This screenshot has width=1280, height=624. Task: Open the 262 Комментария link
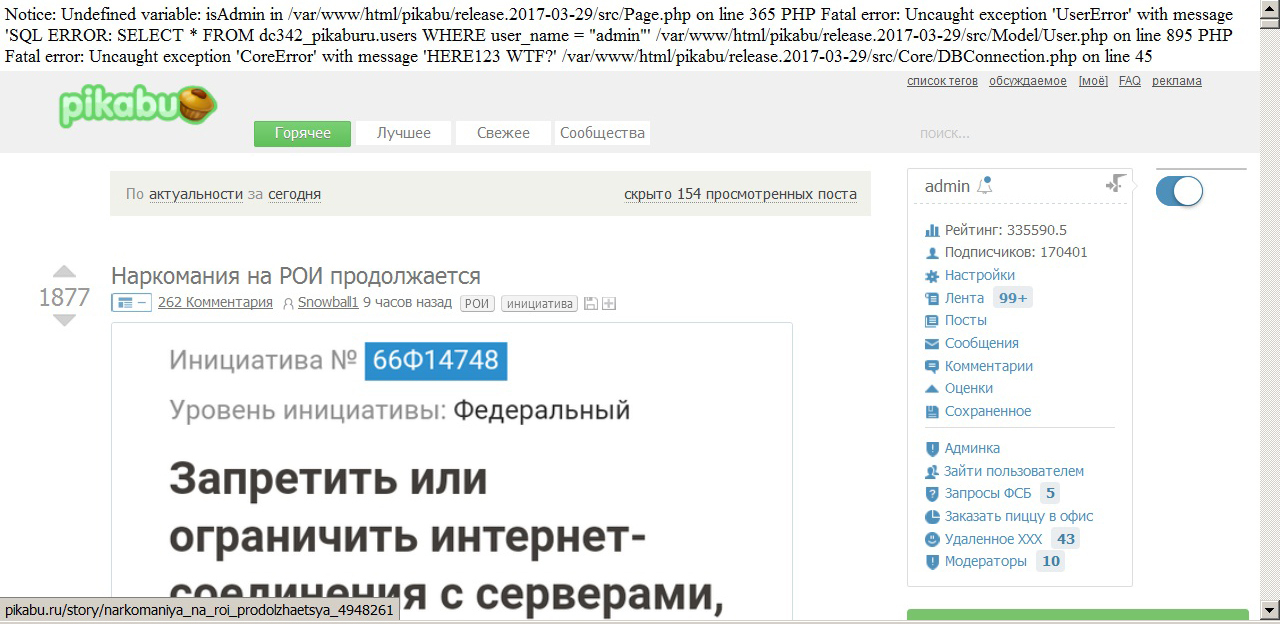pyautogui.click(x=215, y=302)
